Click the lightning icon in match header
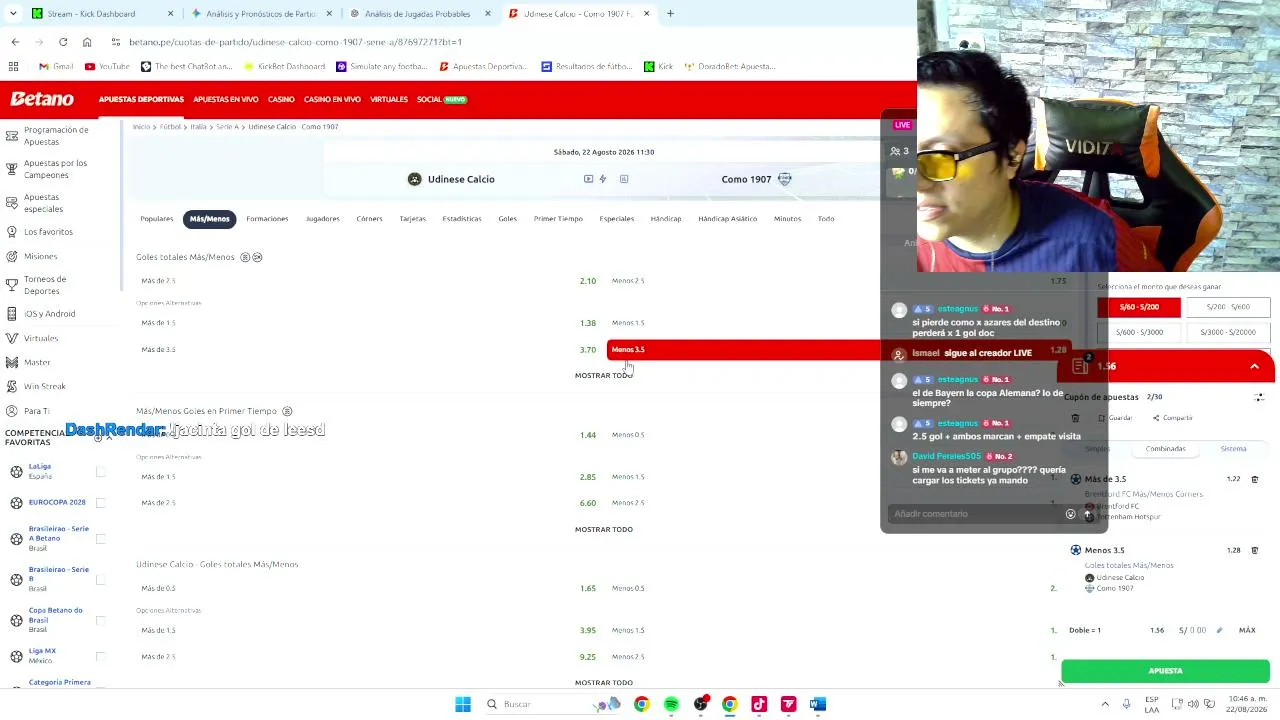Screen dimensions: 1280x720 (x=603, y=179)
